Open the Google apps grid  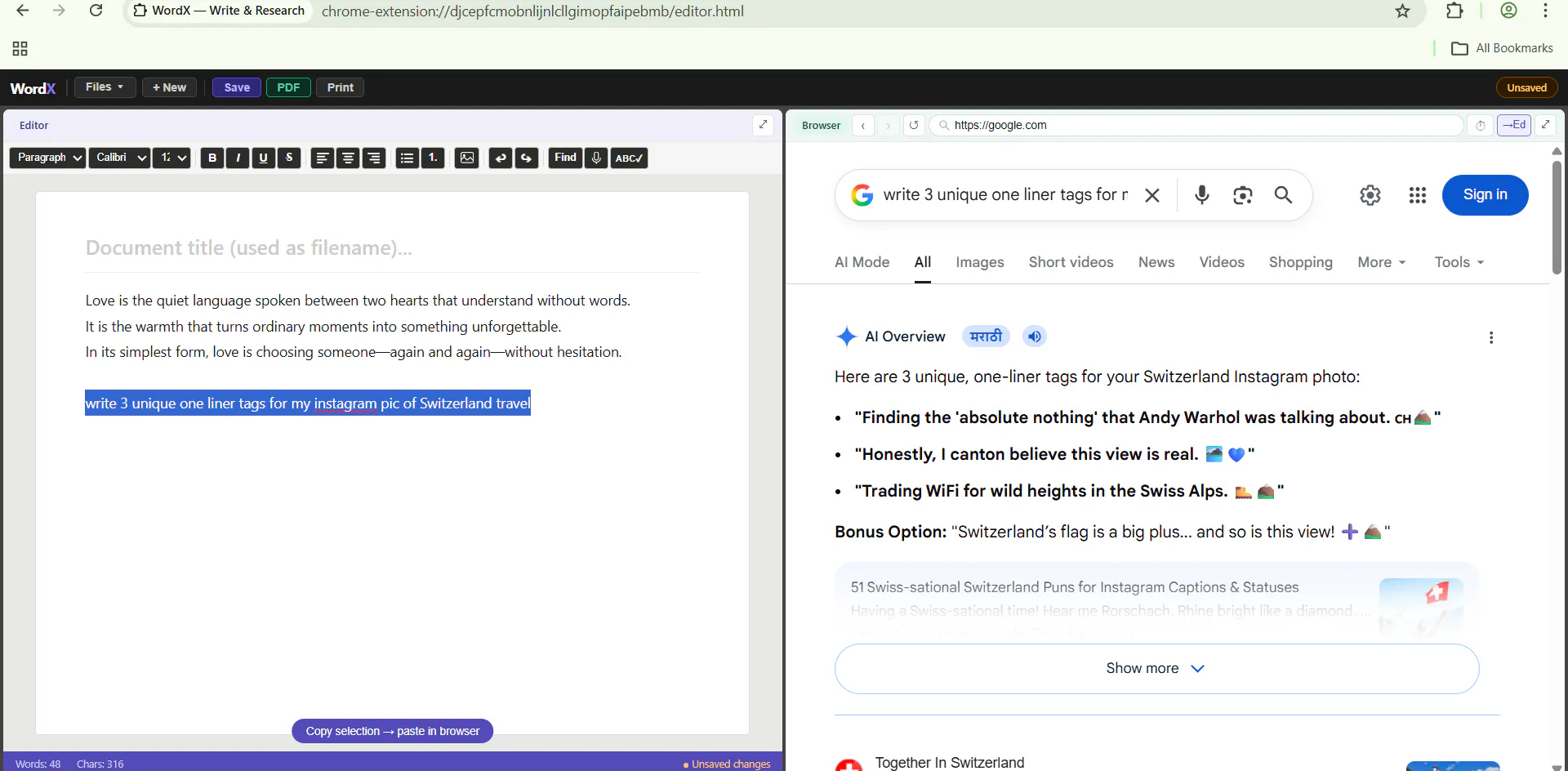[1418, 195]
